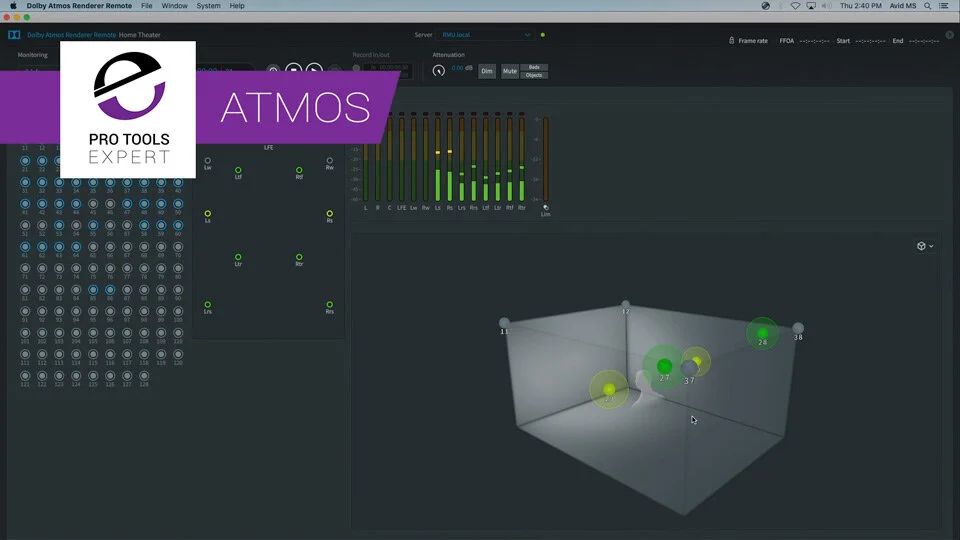Toggle object 71 in the object grid
Viewport: 960px width, 540px height.
pos(25,268)
